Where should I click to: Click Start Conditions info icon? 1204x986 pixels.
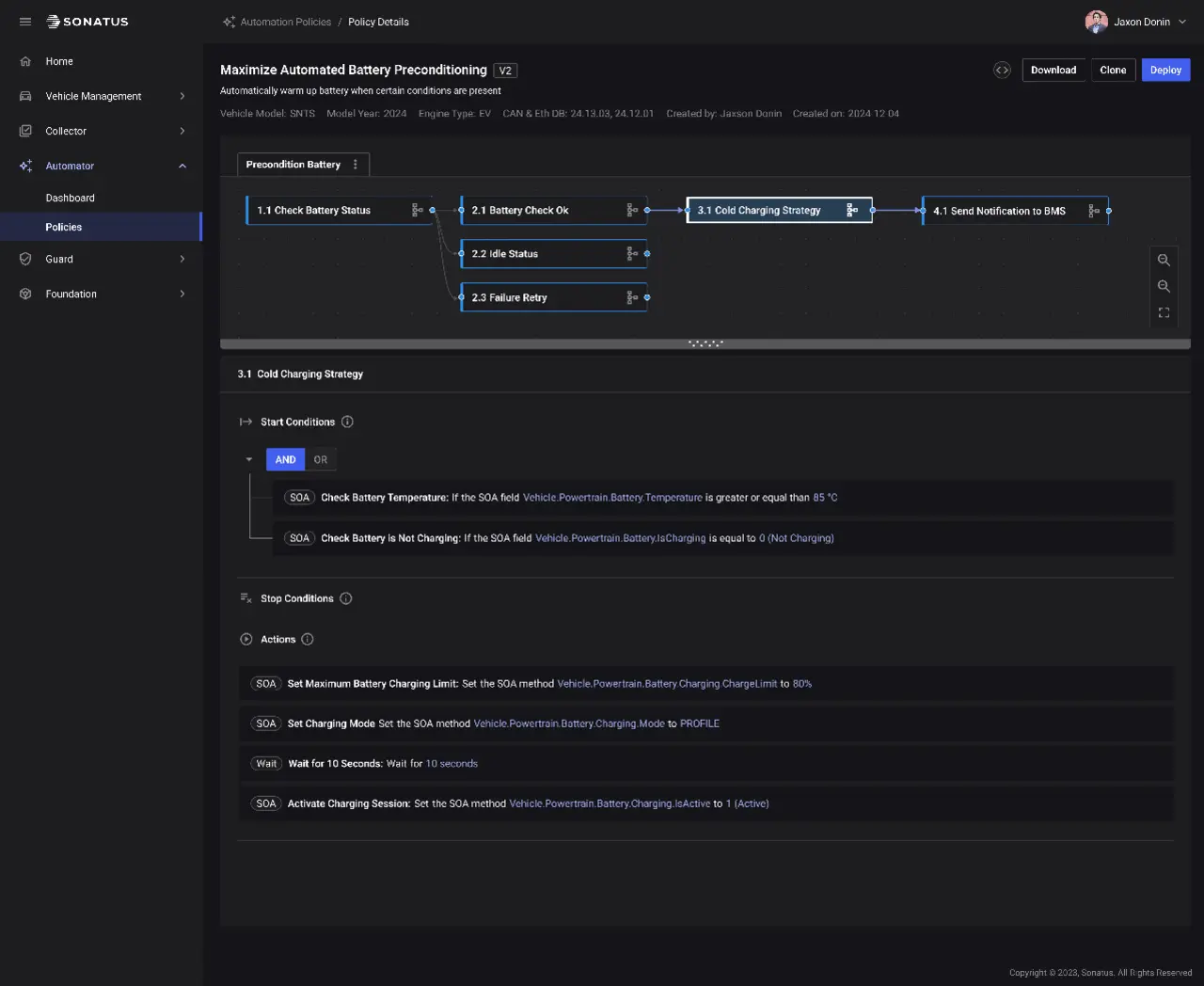[347, 422]
